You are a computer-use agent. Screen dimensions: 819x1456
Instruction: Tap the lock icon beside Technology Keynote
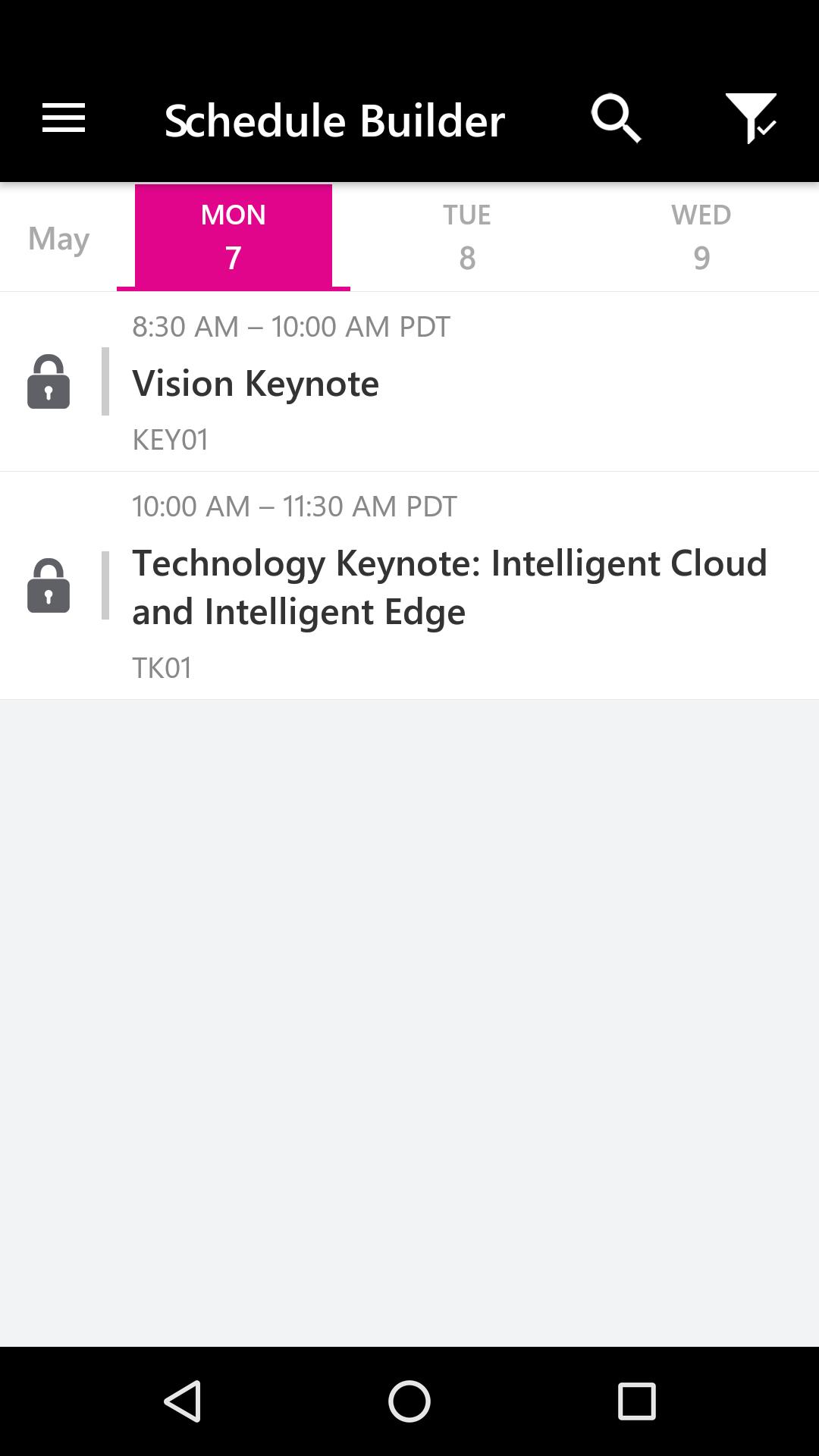pos(49,585)
